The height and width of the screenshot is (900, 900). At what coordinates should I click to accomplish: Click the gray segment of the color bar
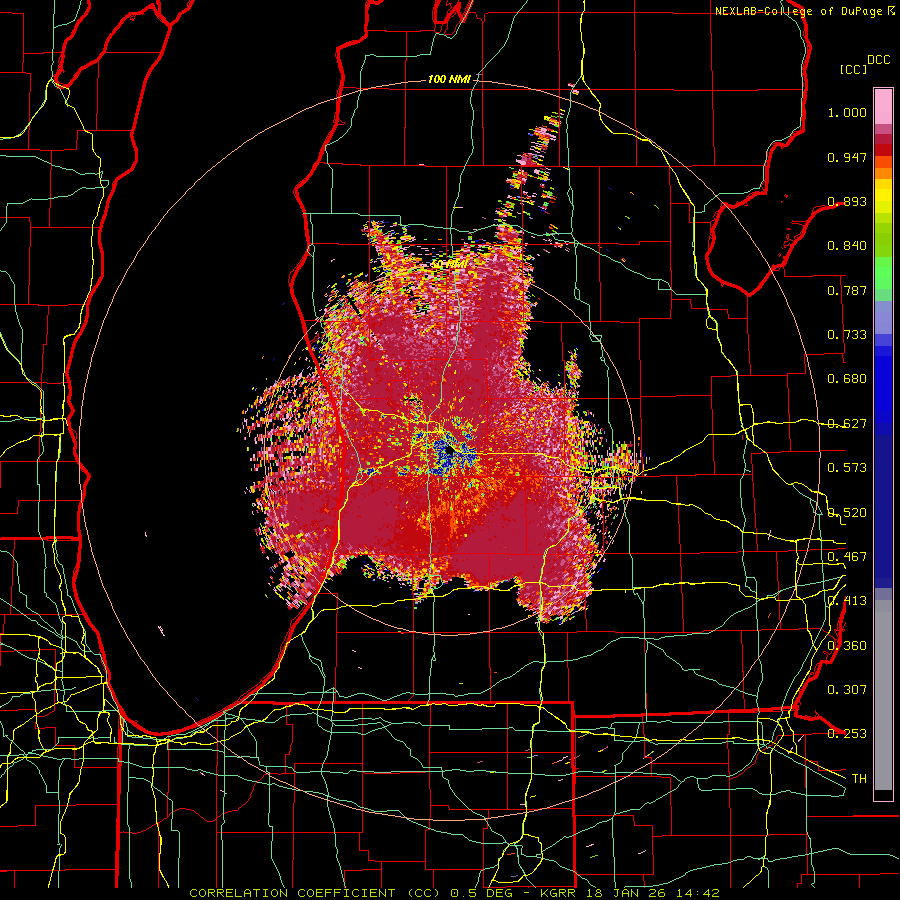[x=883, y=695]
